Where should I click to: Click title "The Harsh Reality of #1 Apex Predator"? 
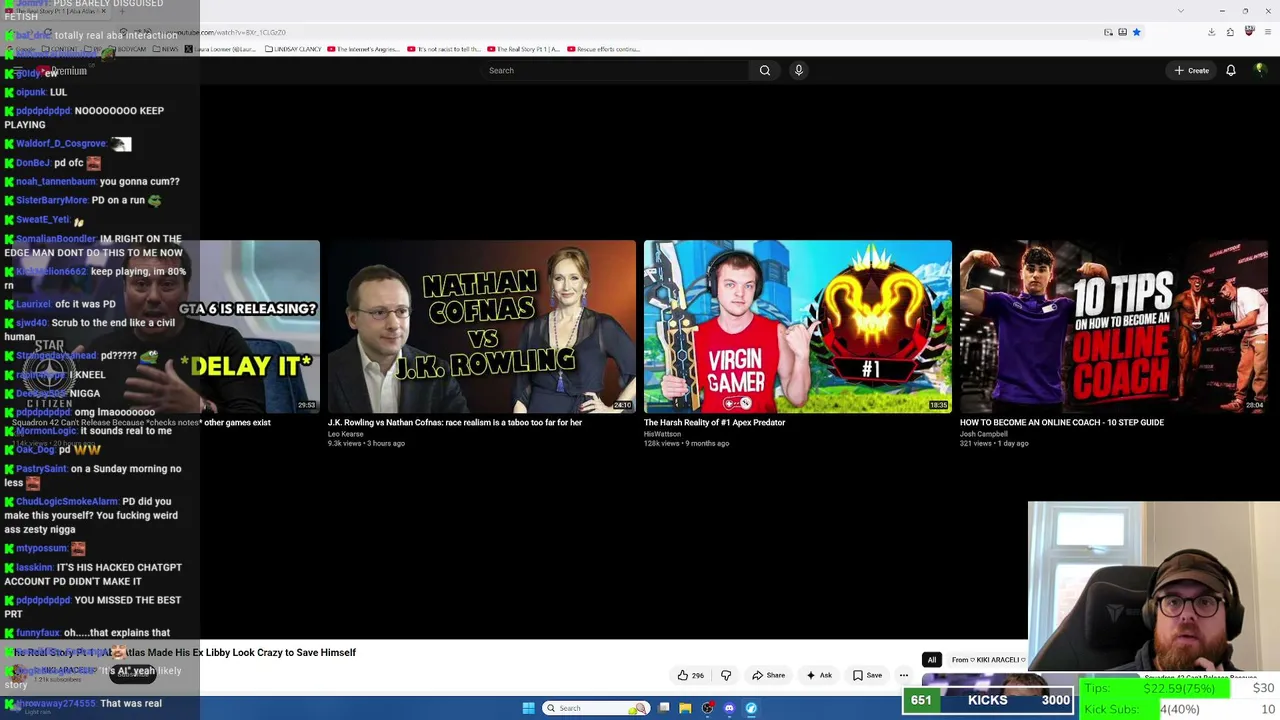(x=714, y=422)
